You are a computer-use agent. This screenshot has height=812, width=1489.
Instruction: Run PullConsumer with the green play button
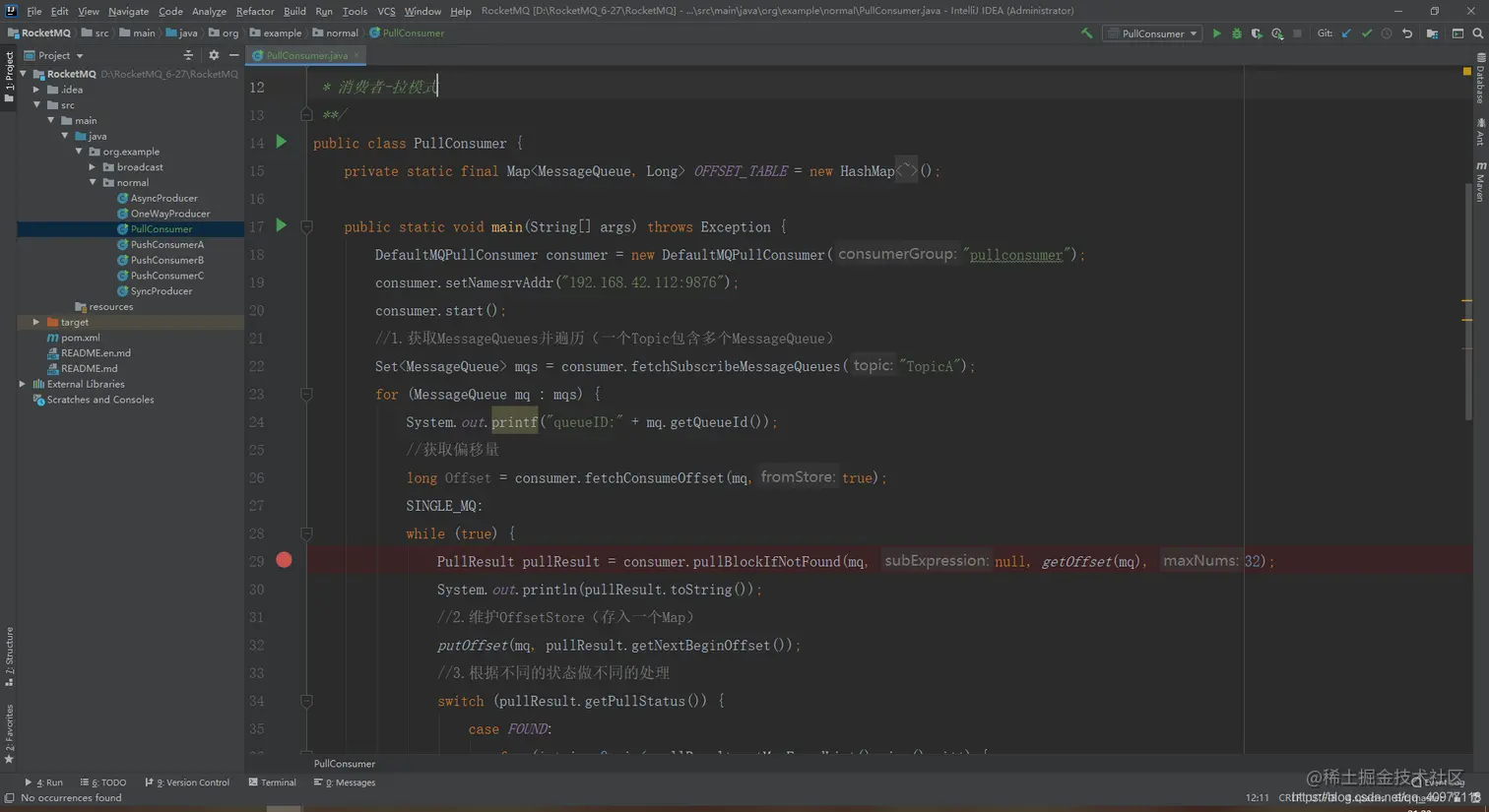pos(1217,33)
